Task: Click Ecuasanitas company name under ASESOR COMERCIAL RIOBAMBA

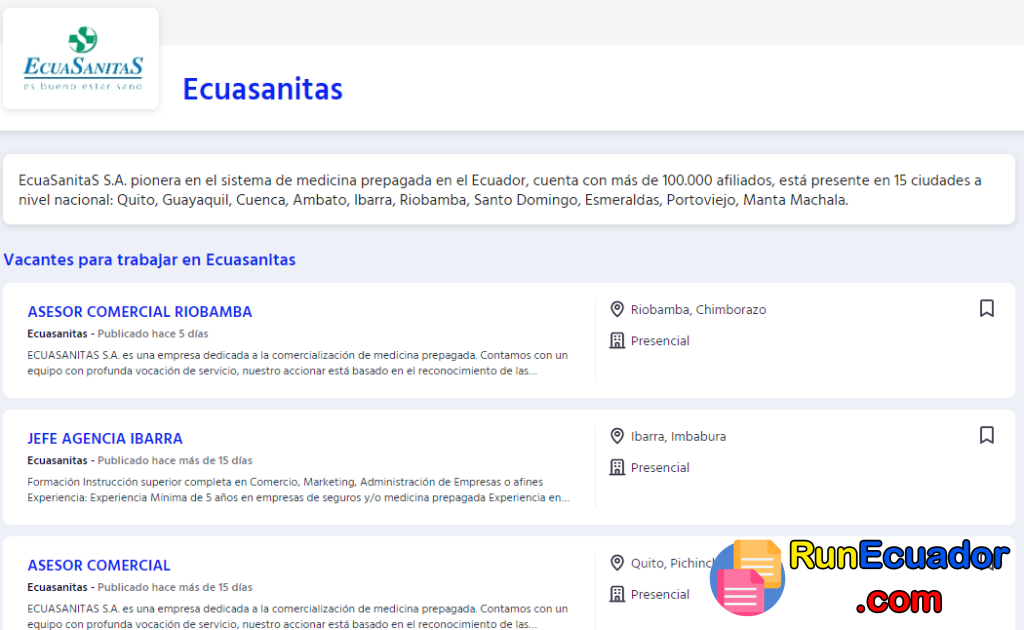Action: (57, 334)
